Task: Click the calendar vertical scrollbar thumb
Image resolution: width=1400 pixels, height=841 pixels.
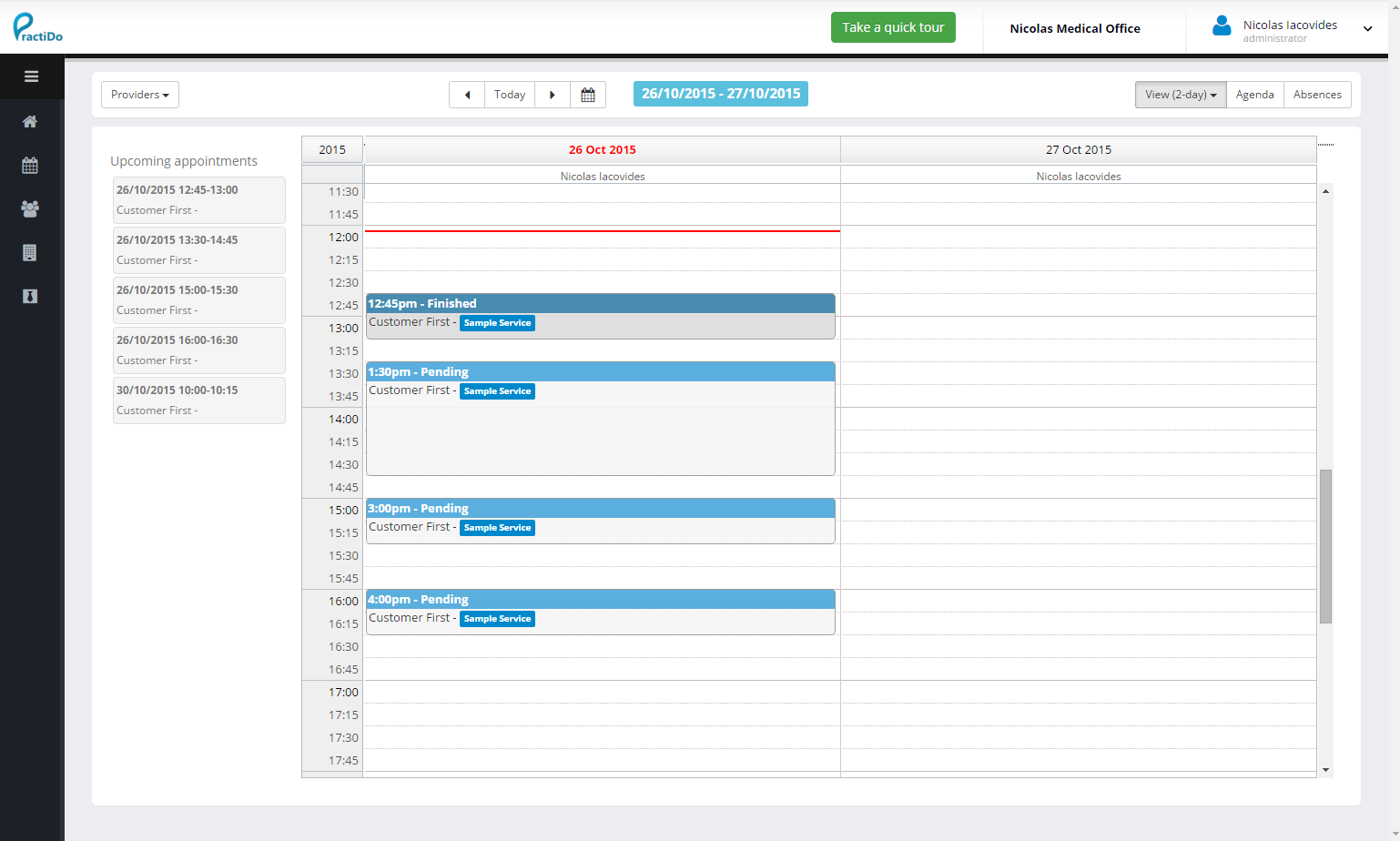Action: (1325, 546)
